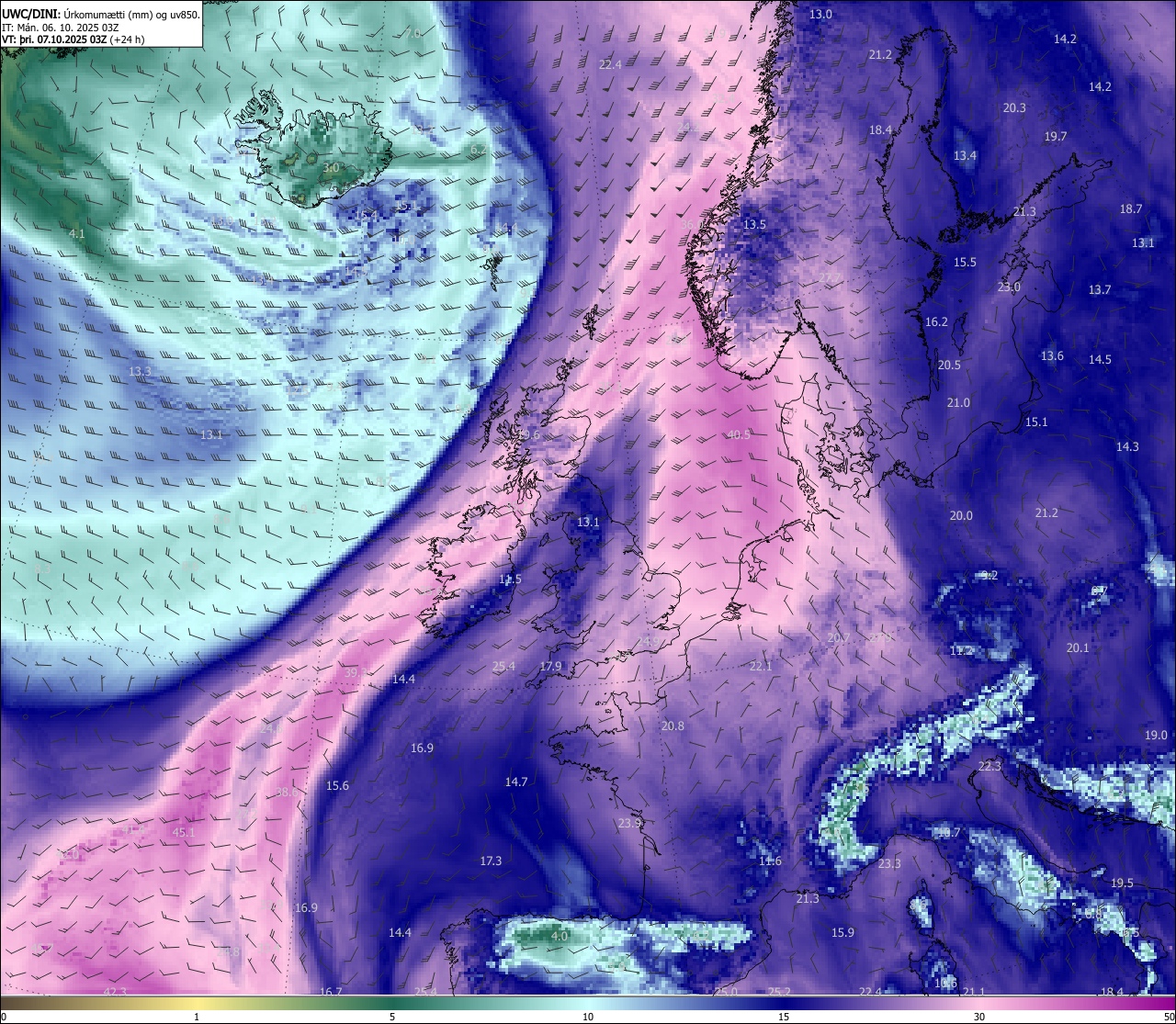Click the '20.5' value label
Screen dimensions: 1176x1024
[949, 365]
